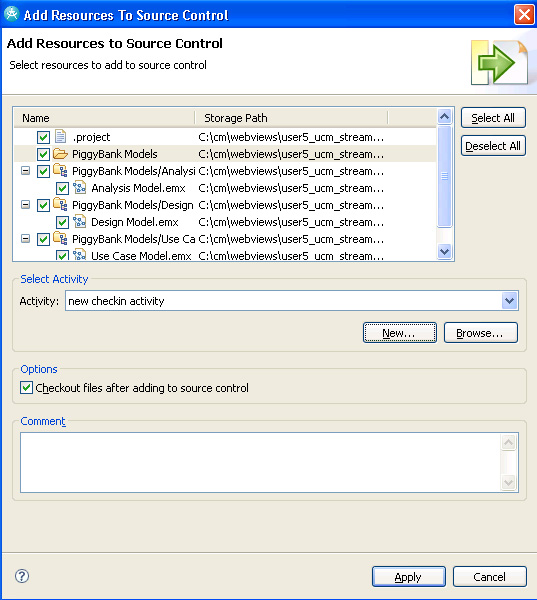The width and height of the screenshot is (537, 600).
Task: Click the Browse... activity button
Action: point(480,333)
